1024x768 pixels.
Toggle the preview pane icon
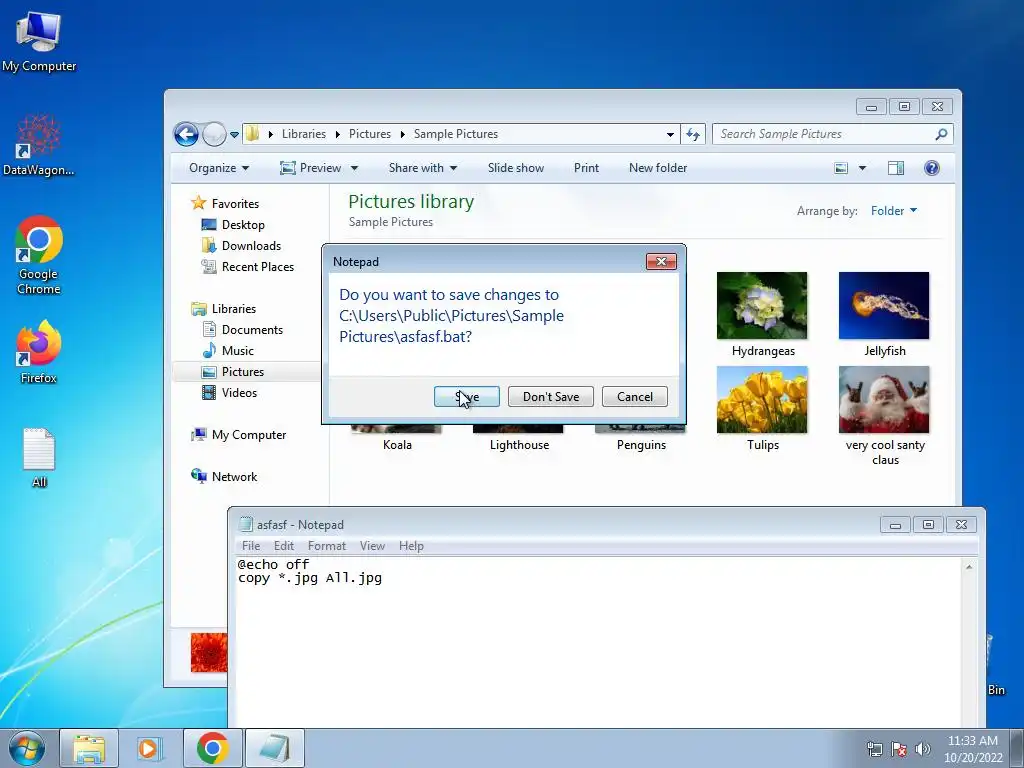896,168
